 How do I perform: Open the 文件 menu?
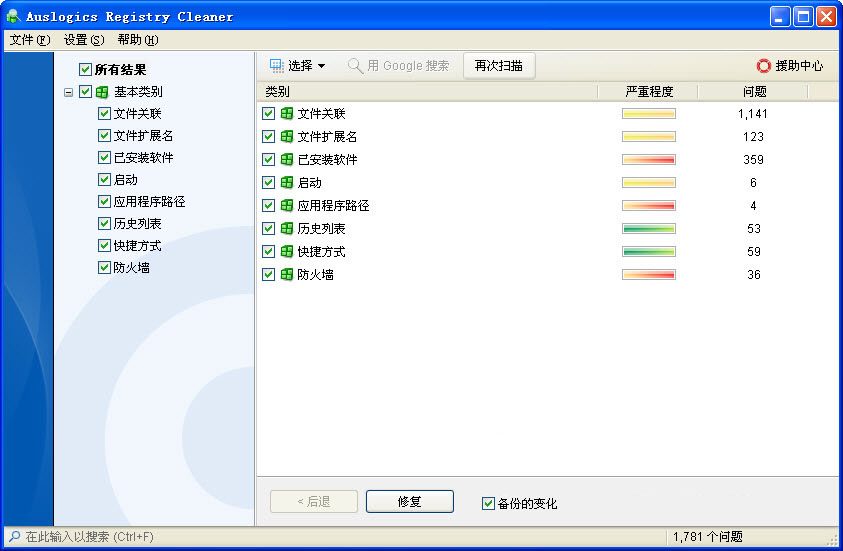tap(29, 40)
